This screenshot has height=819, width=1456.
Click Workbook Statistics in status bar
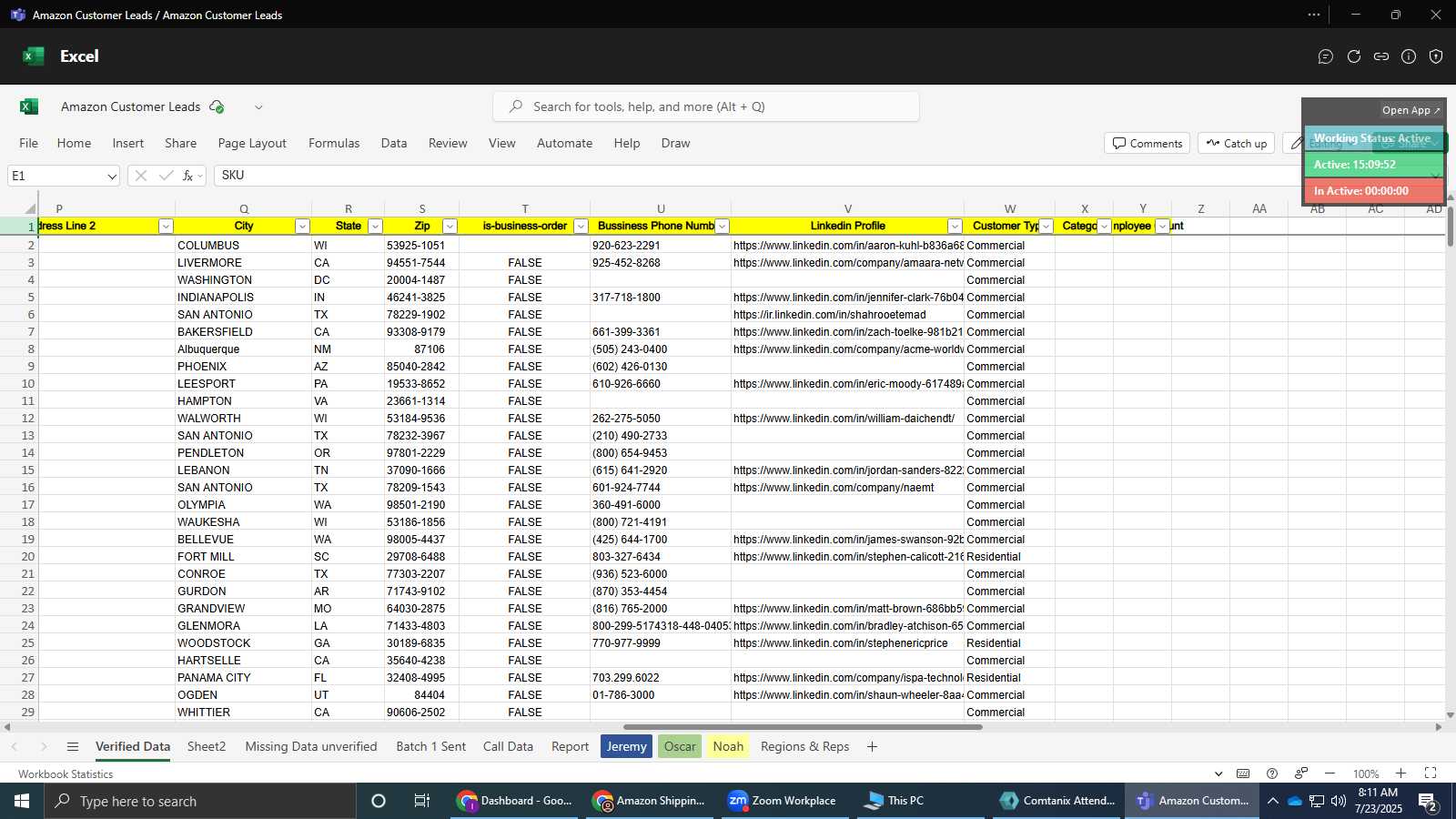[66, 773]
